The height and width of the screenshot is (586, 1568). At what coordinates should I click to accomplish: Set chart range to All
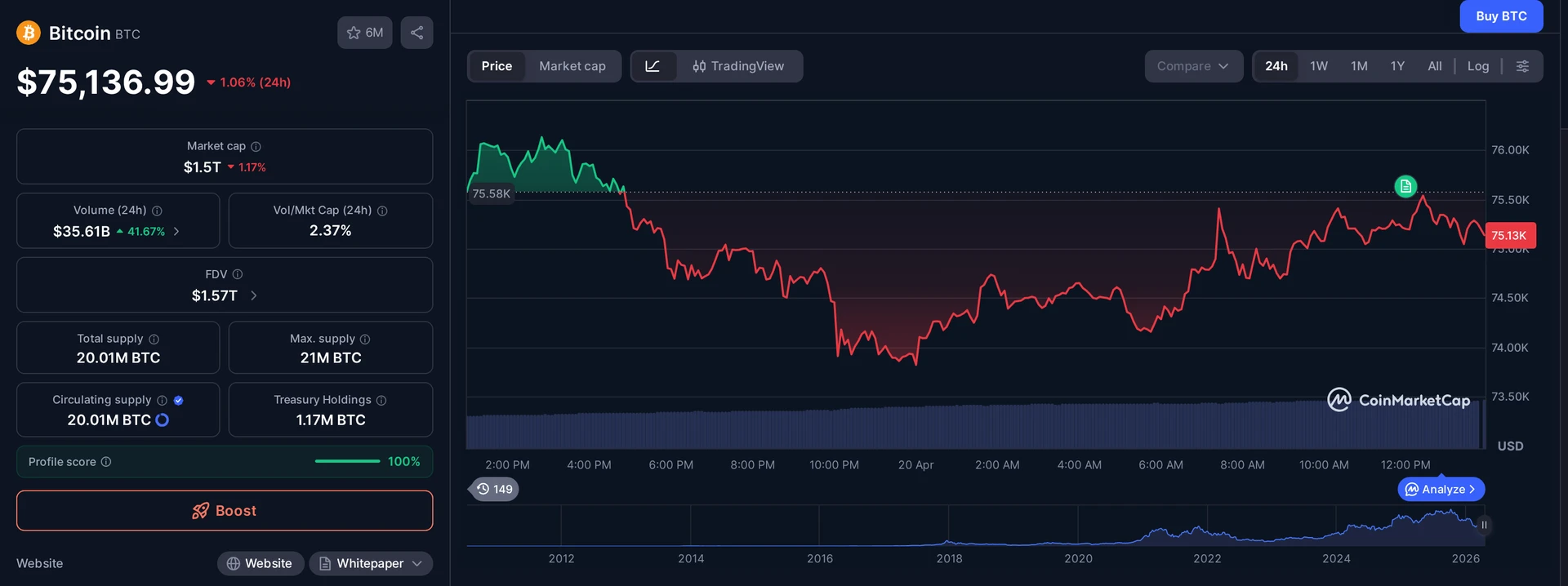1435,66
